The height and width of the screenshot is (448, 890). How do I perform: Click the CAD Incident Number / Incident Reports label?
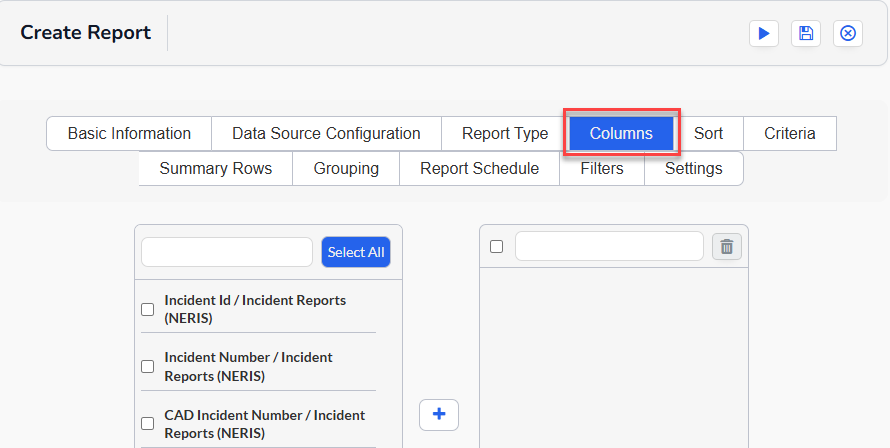[x=265, y=424]
